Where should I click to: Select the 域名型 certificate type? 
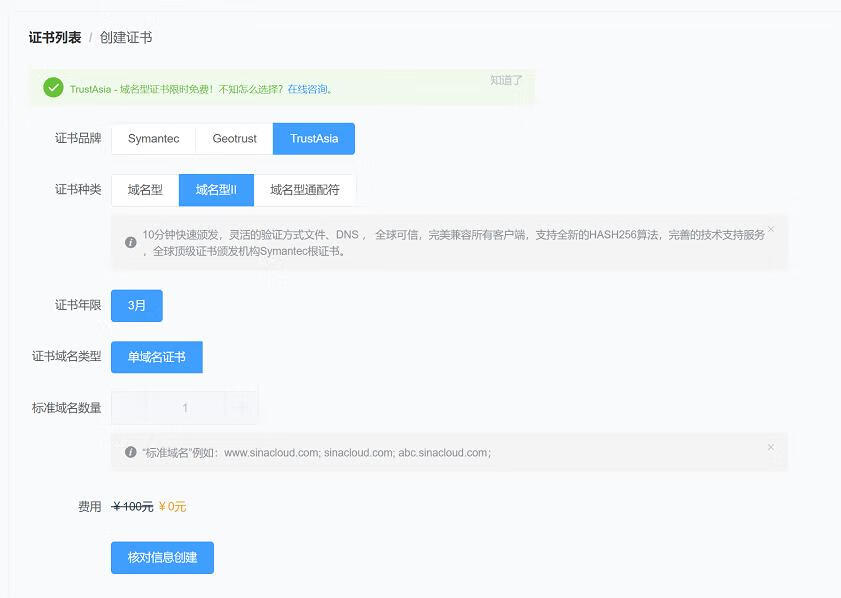pyautogui.click(x=145, y=190)
